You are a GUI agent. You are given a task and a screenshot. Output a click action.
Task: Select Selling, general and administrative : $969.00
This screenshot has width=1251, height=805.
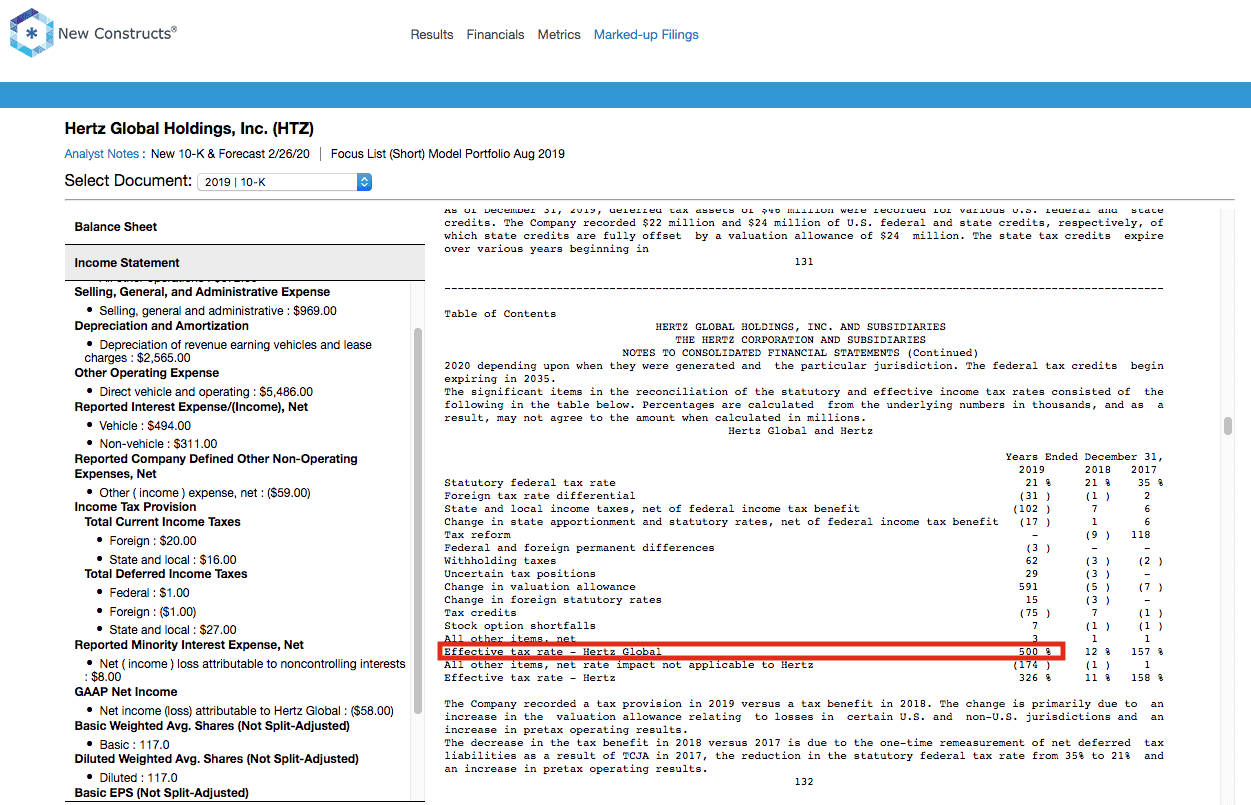click(218, 311)
